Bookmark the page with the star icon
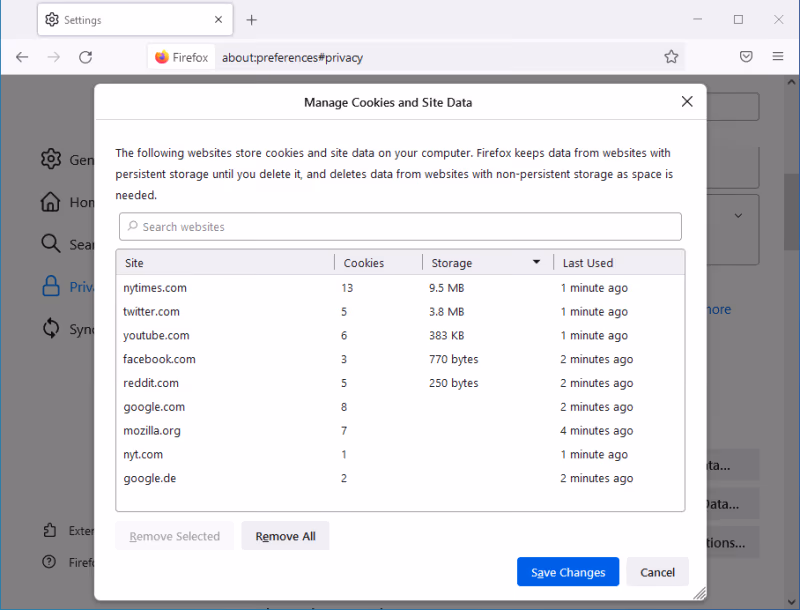 click(671, 57)
